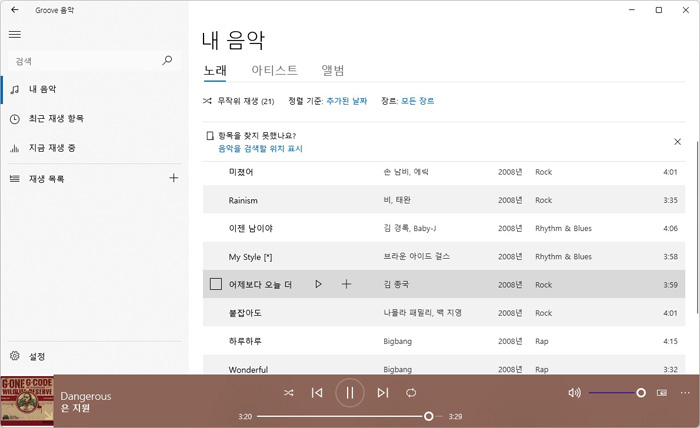Pause the current song
Viewport: 700px width, 428px height.
pyautogui.click(x=350, y=393)
